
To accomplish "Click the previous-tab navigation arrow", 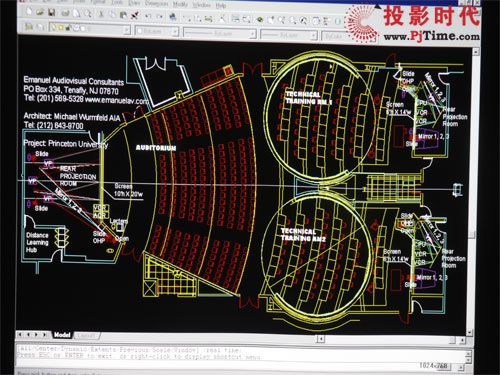I will 28,334.
